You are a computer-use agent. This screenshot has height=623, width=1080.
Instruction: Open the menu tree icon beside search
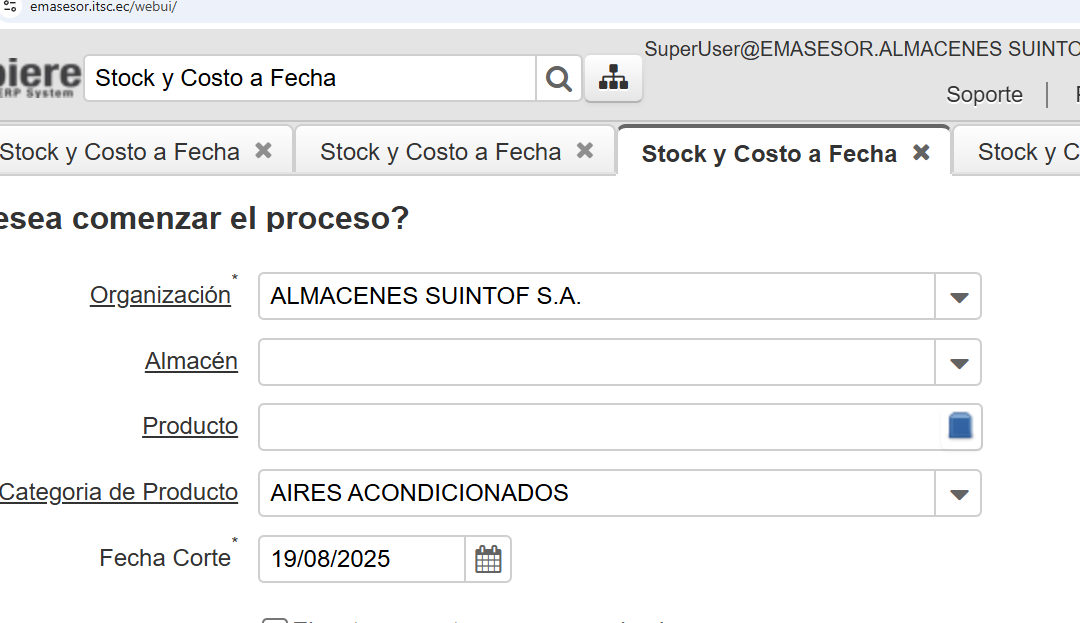point(613,79)
